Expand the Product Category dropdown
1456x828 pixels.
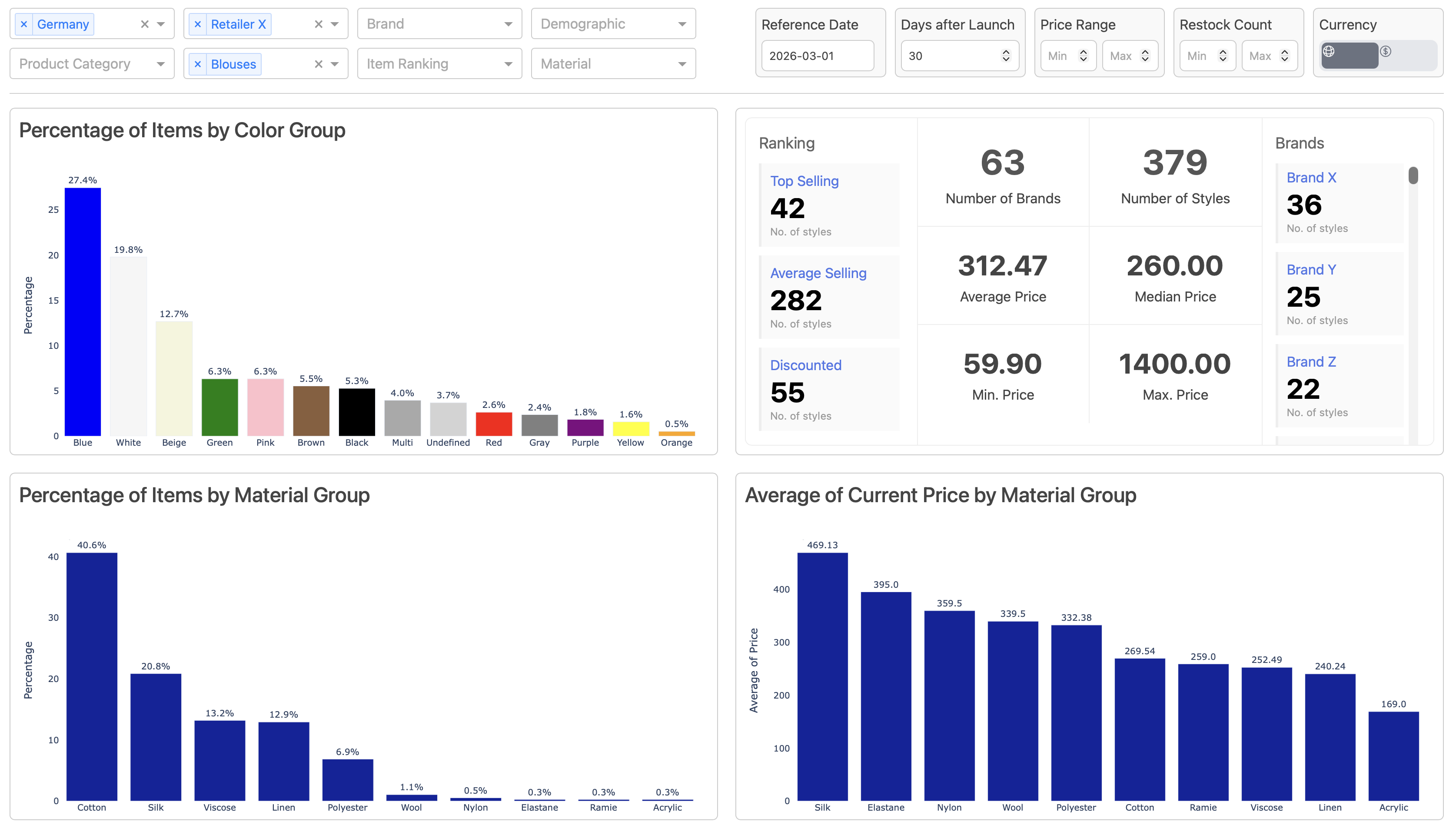163,64
